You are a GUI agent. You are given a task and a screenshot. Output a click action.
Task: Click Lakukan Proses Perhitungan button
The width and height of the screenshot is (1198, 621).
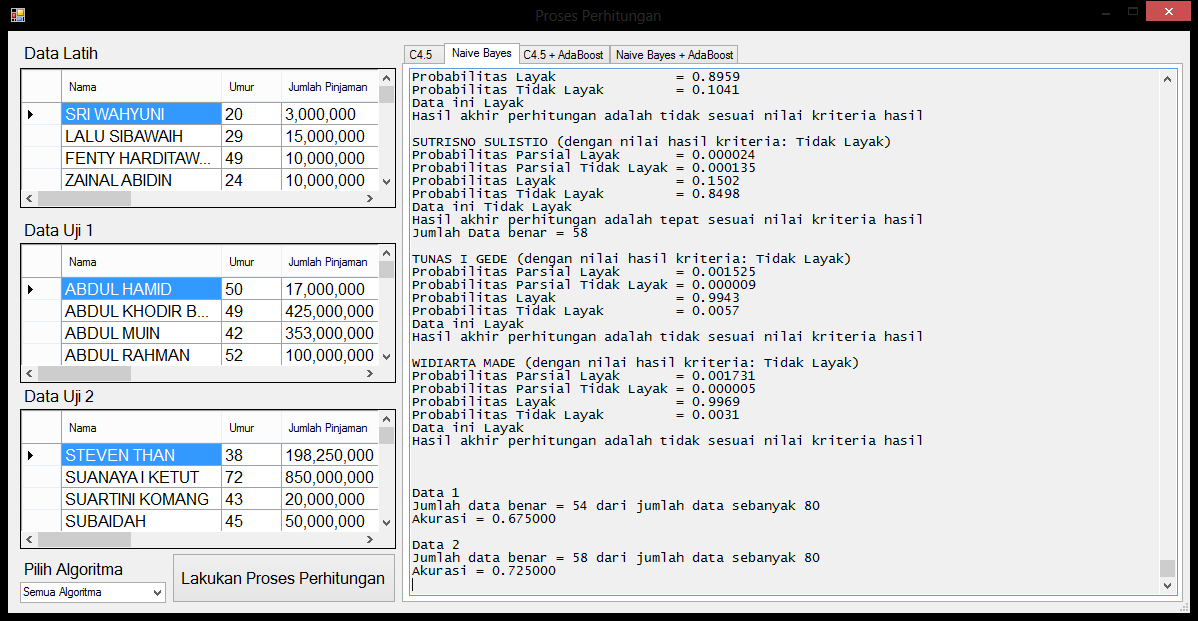click(x=283, y=578)
